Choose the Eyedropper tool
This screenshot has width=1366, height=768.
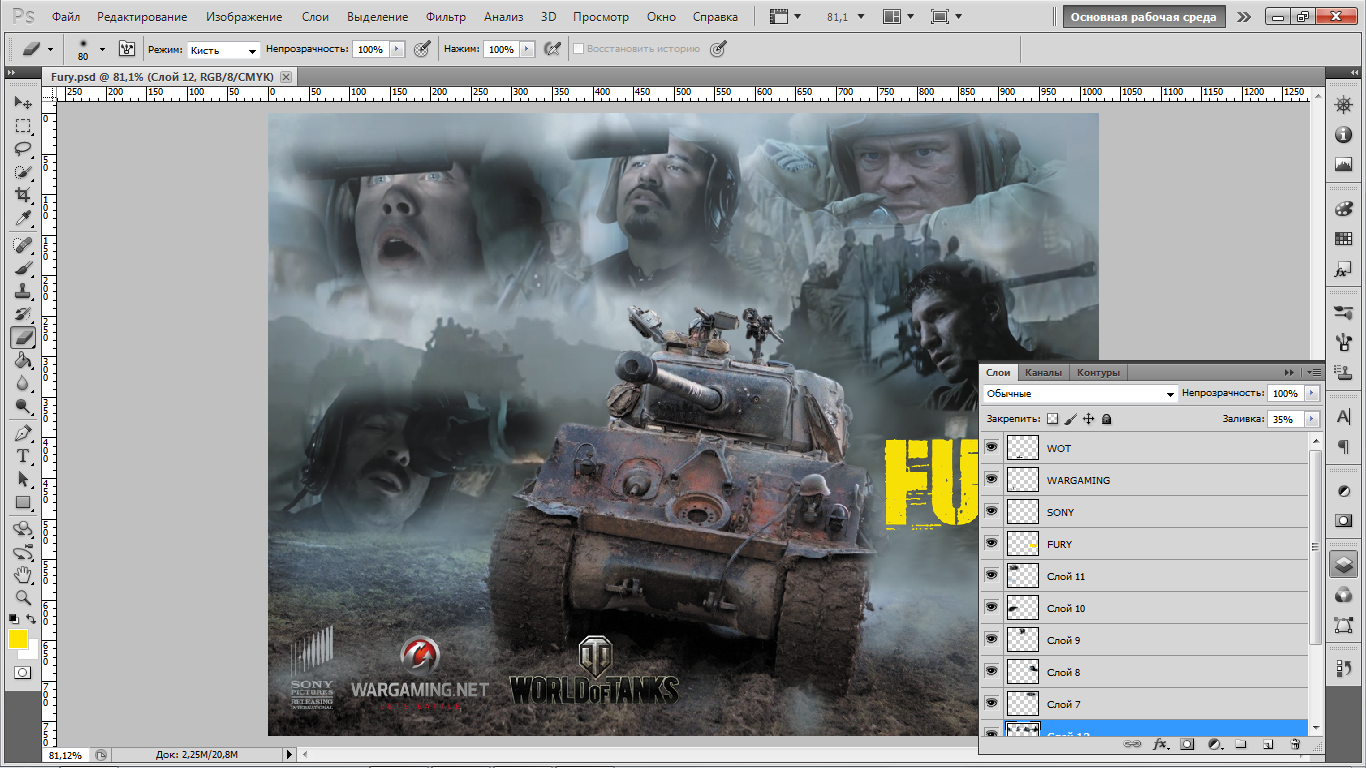[22, 218]
